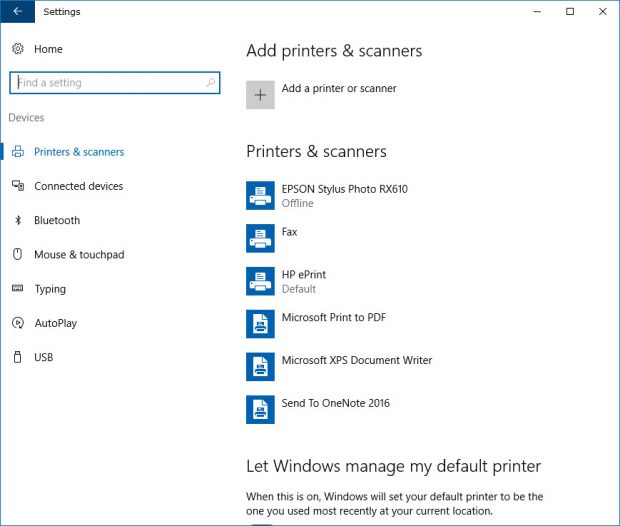Click the Home gear icon
Viewport: 620px width, 526px height.
click(x=17, y=49)
